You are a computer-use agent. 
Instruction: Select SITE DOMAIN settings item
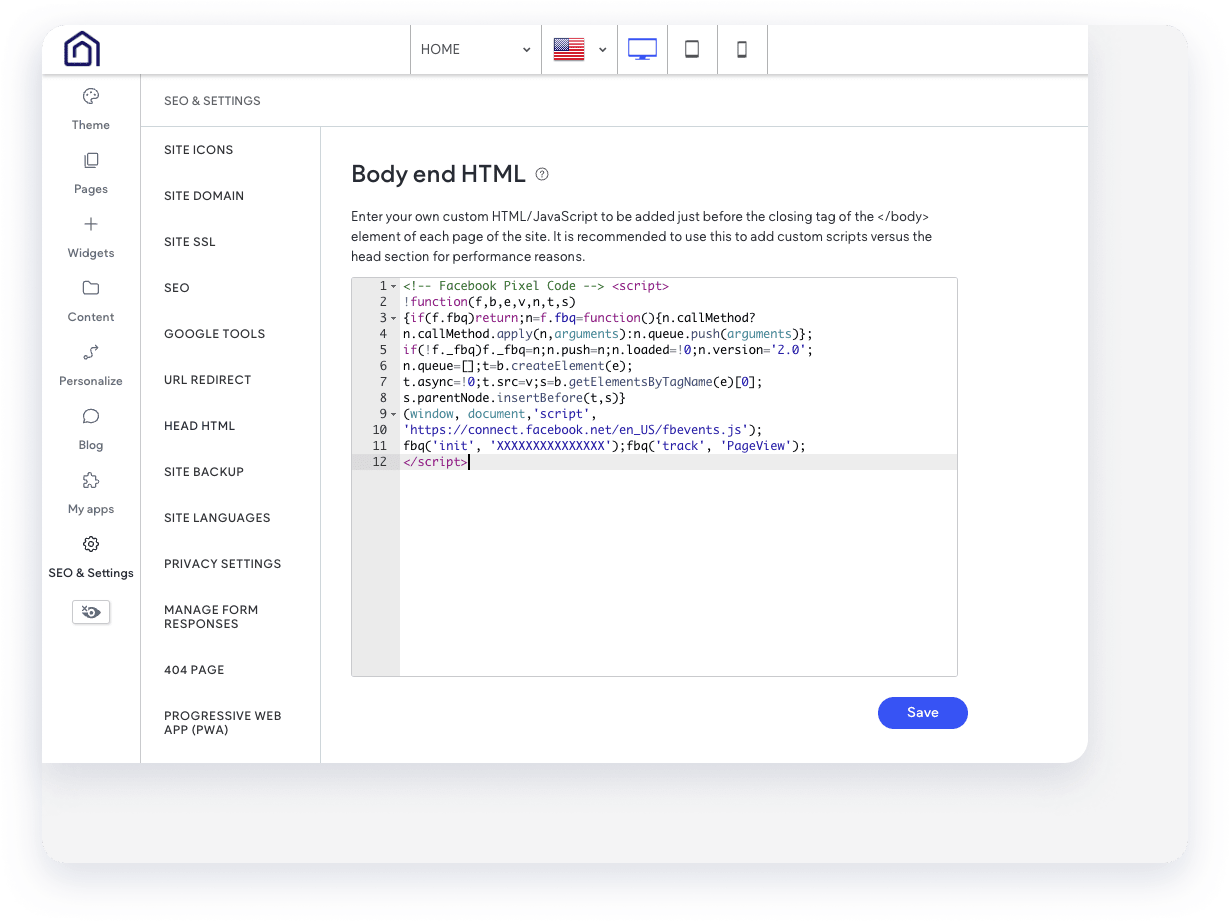204,196
